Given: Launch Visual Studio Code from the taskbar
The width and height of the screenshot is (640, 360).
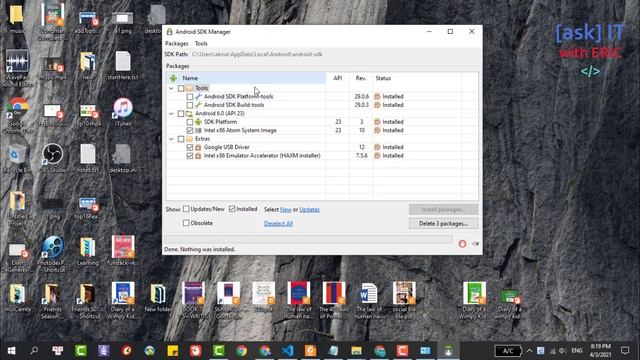Looking at the screenshot, I should tap(287, 351).
